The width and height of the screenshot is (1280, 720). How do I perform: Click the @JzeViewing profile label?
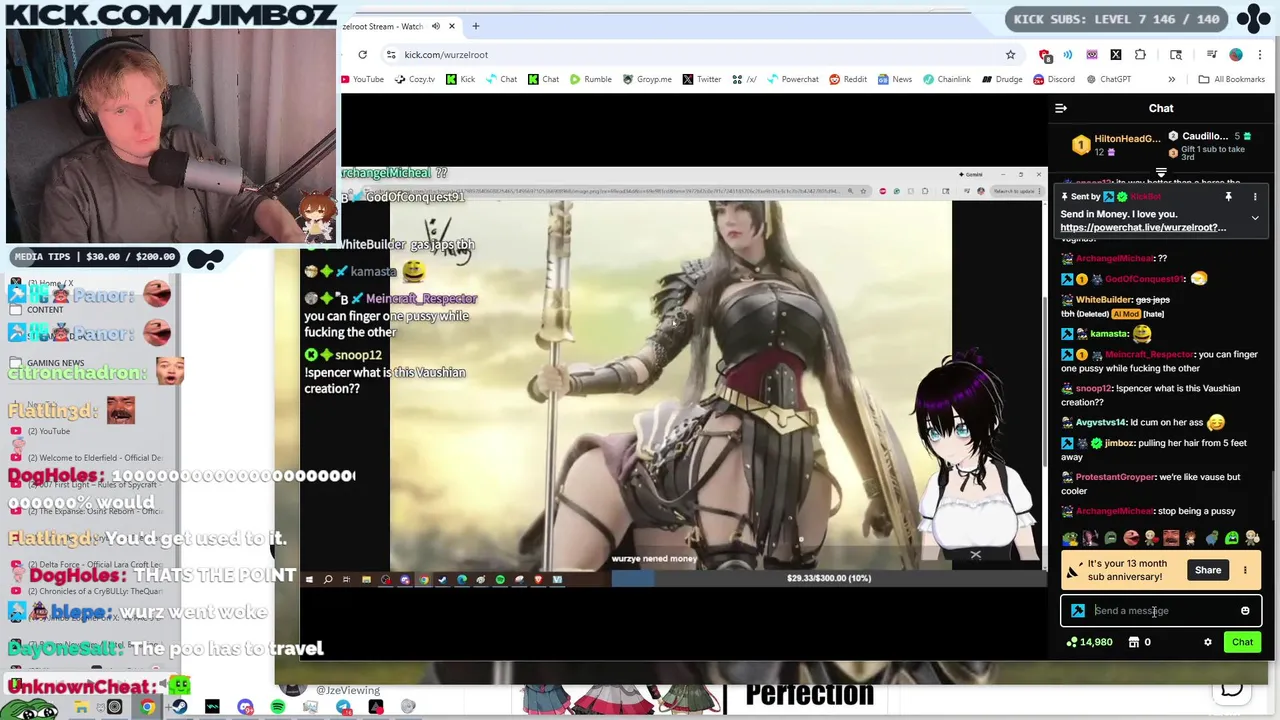tap(348, 690)
